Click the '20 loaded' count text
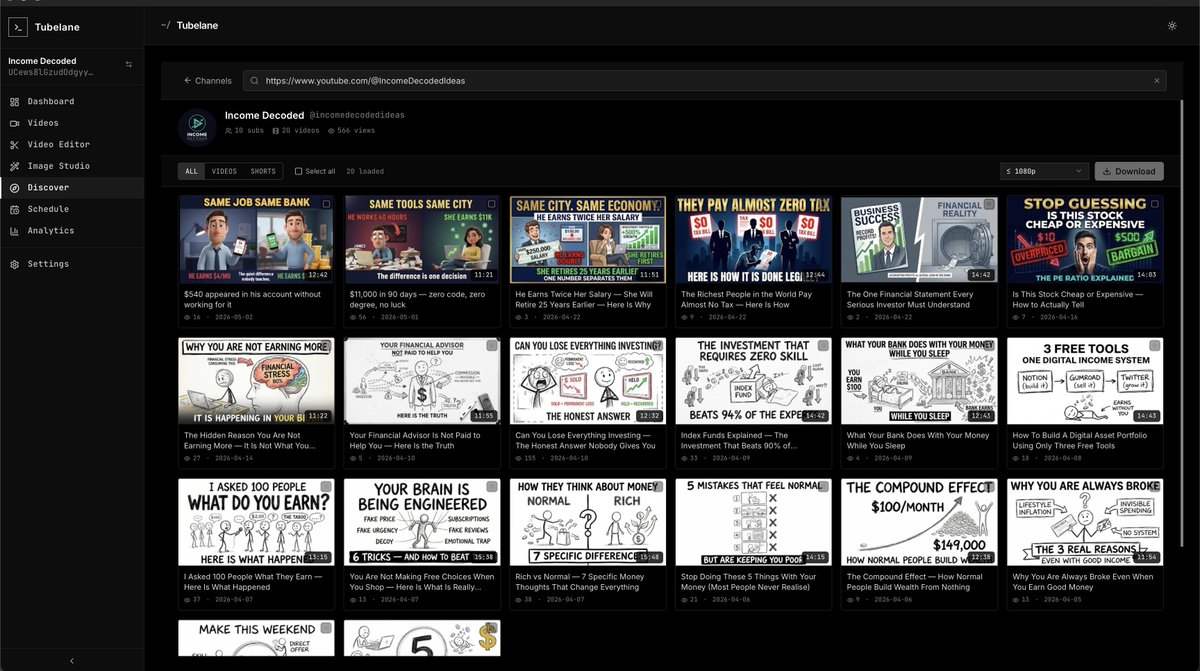Screen dimensions: 1200x671 [365, 171]
